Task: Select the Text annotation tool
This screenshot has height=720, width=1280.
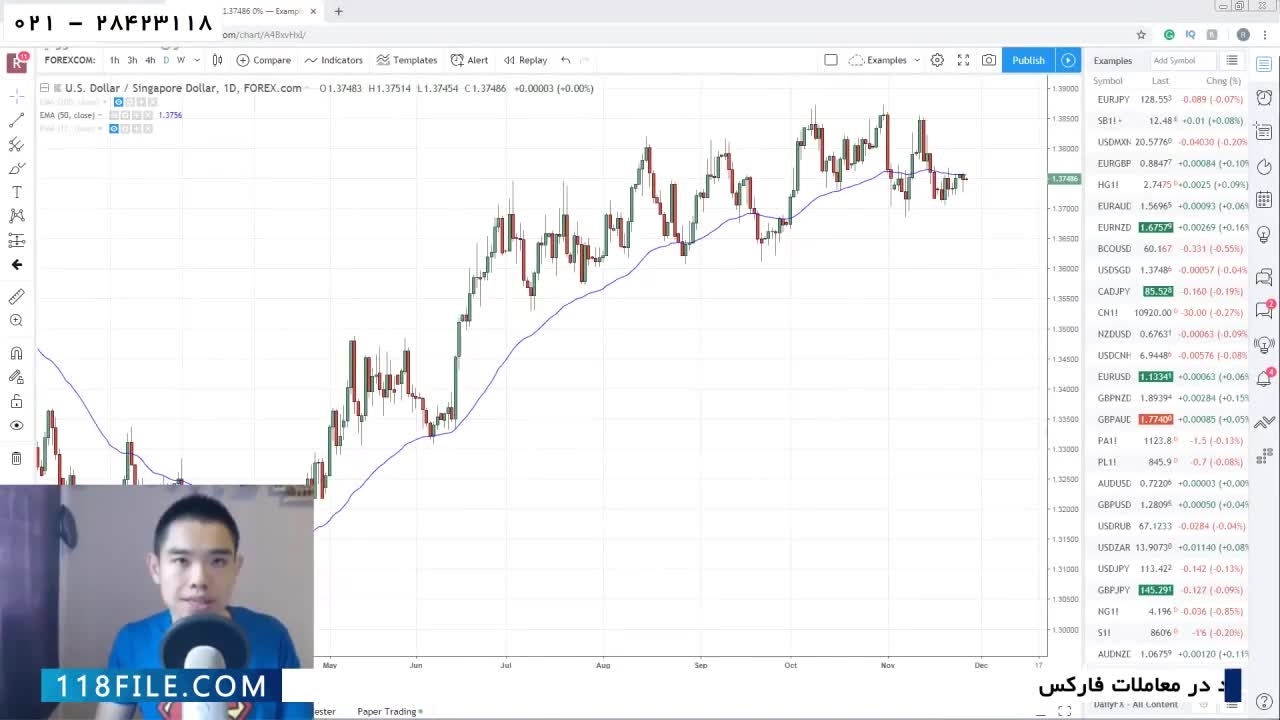Action: pos(17,192)
